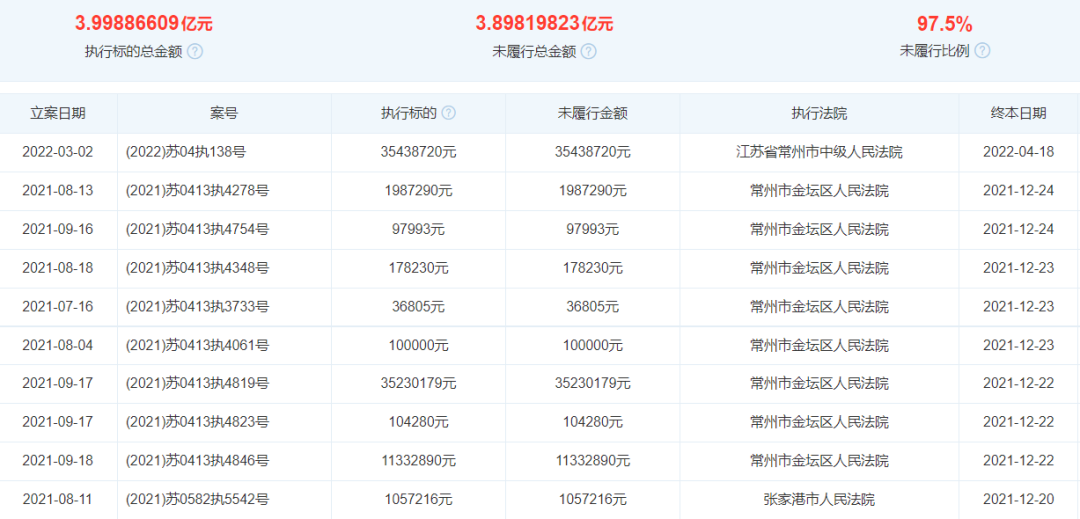Open case (2021)苏0413执4278号
Image resolution: width=1080 pixels, height=519 pixels.
coord(197,191)
